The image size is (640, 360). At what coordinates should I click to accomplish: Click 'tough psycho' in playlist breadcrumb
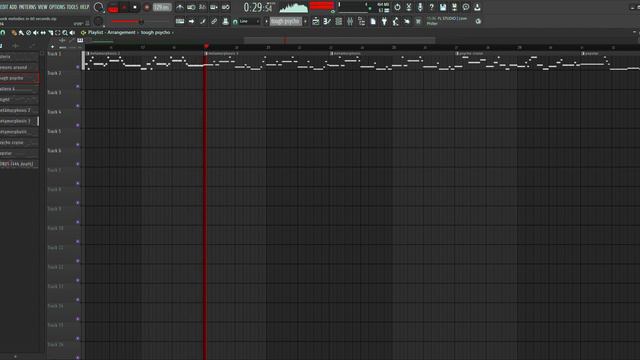(156, 33)
